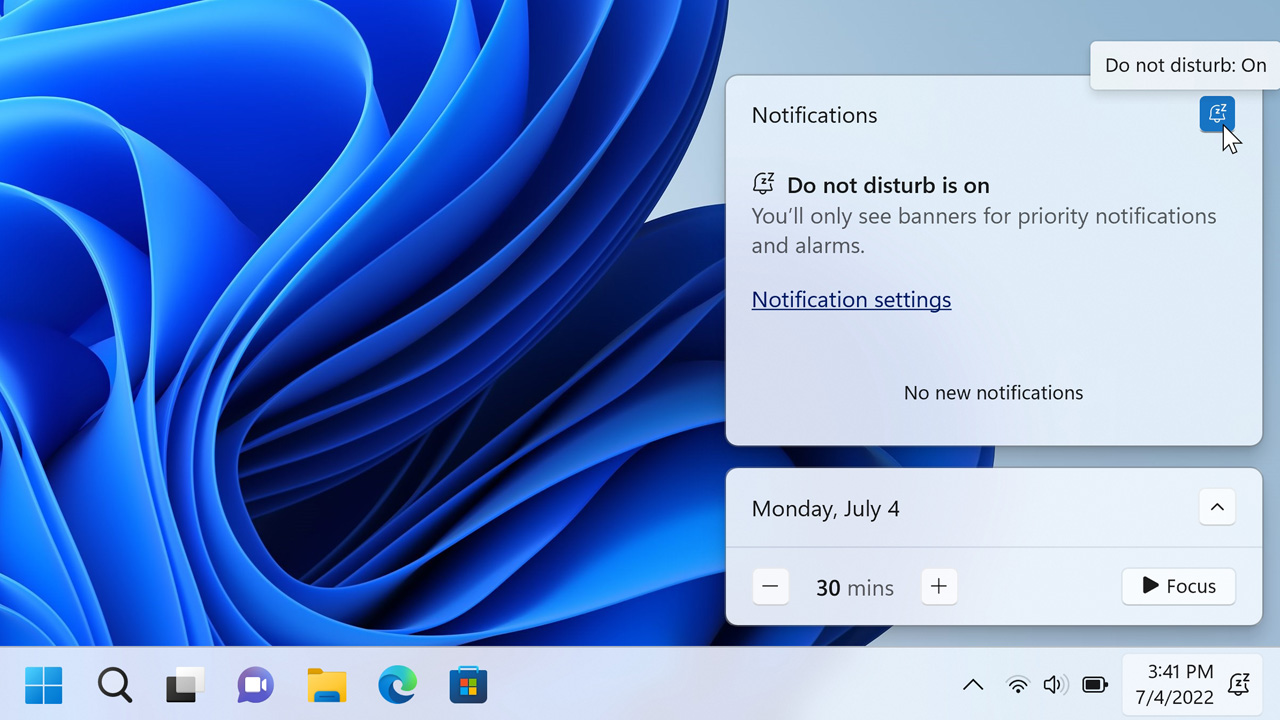The image size is (1280, 720).
Task: Collapse the calendar with the chevron button
Action: (1217, 507)
